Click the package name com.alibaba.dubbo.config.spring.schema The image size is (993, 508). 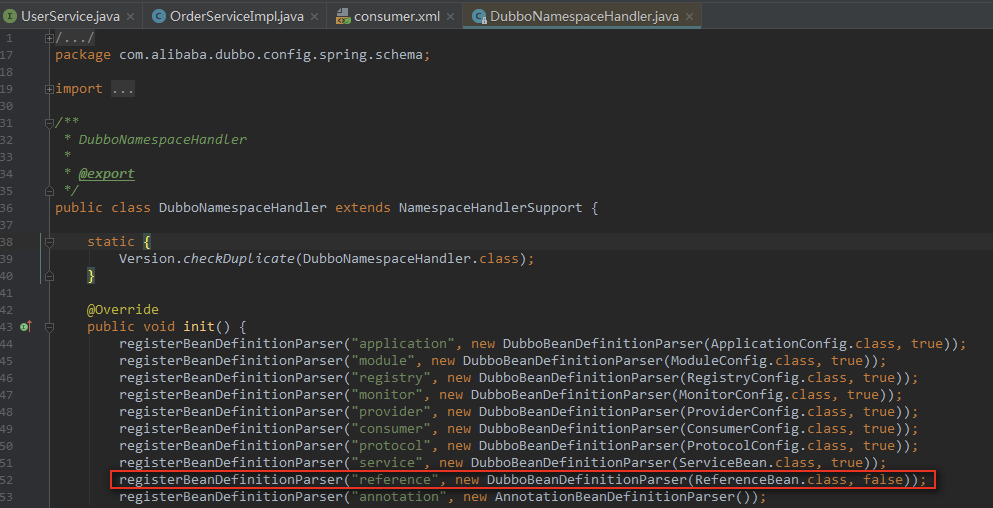pos(271,55)
